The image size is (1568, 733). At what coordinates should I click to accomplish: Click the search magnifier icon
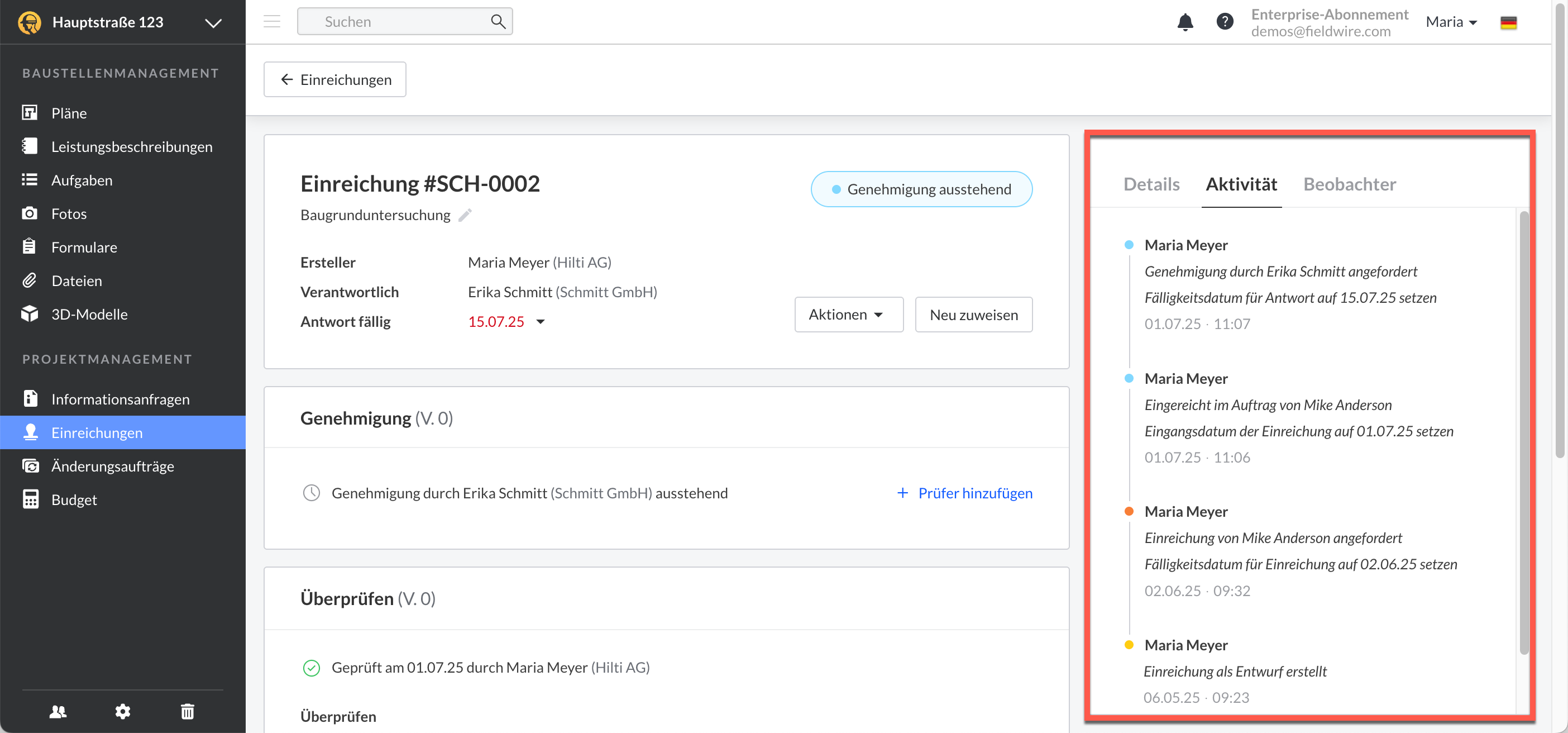(x=498, y=22)
